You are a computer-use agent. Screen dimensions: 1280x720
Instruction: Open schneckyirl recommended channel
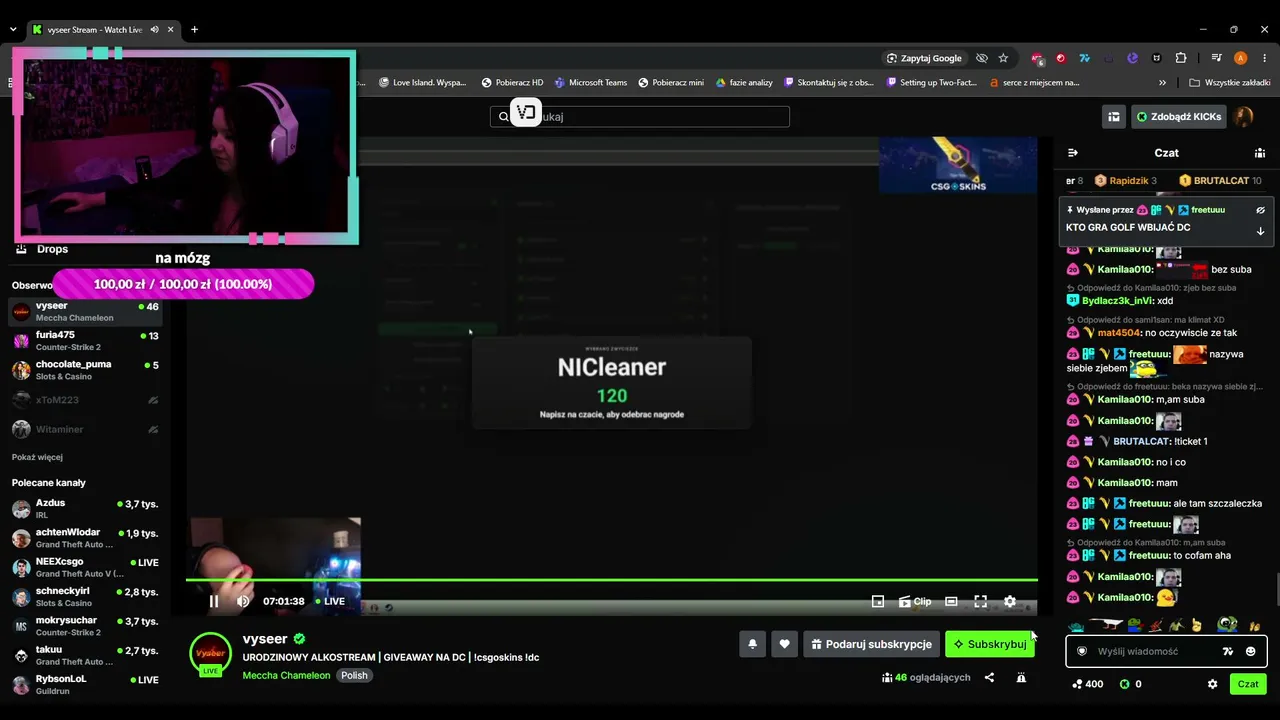[85, 597]
